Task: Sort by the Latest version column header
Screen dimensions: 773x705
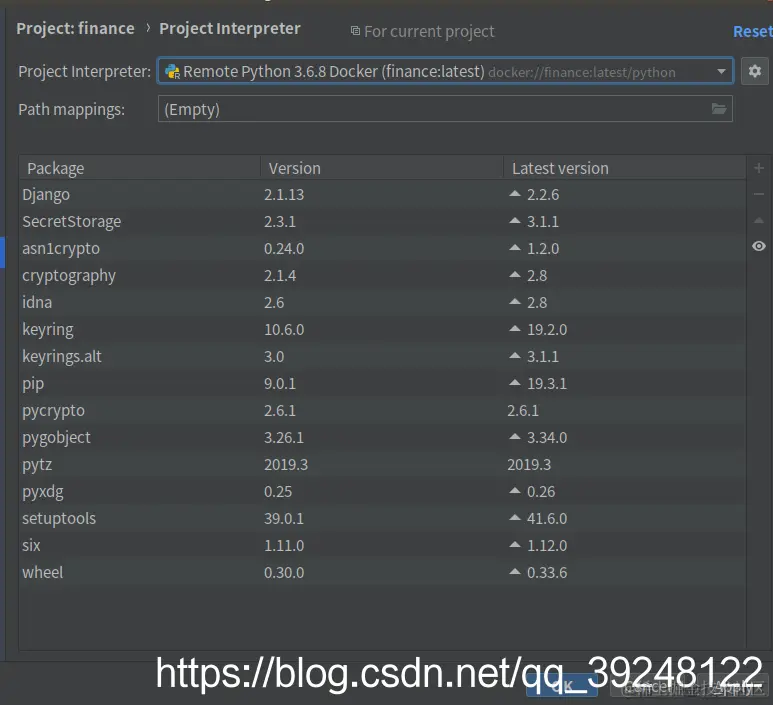Action: click(624, 168)
